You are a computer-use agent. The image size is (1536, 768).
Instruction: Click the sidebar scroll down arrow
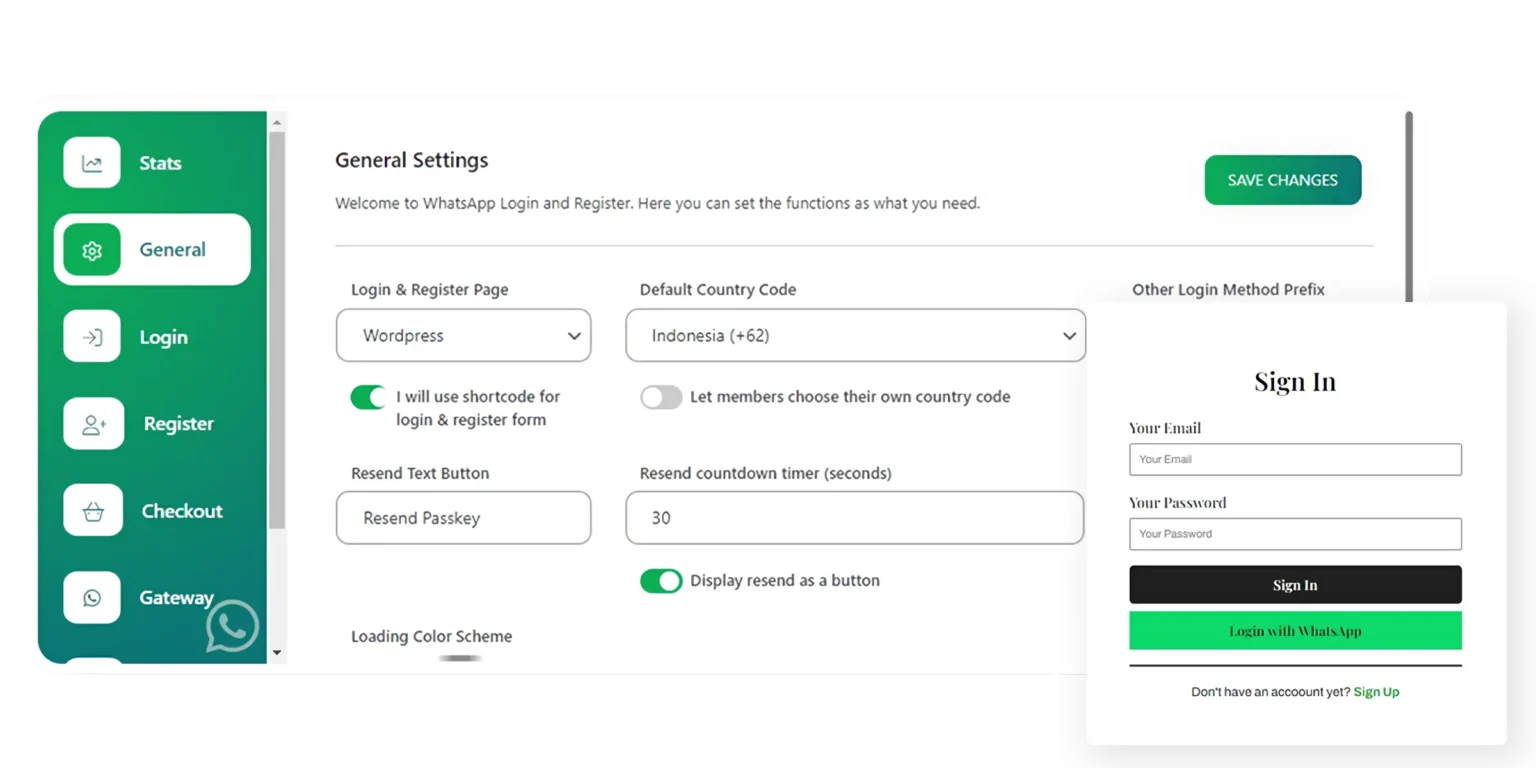[277, 653]
